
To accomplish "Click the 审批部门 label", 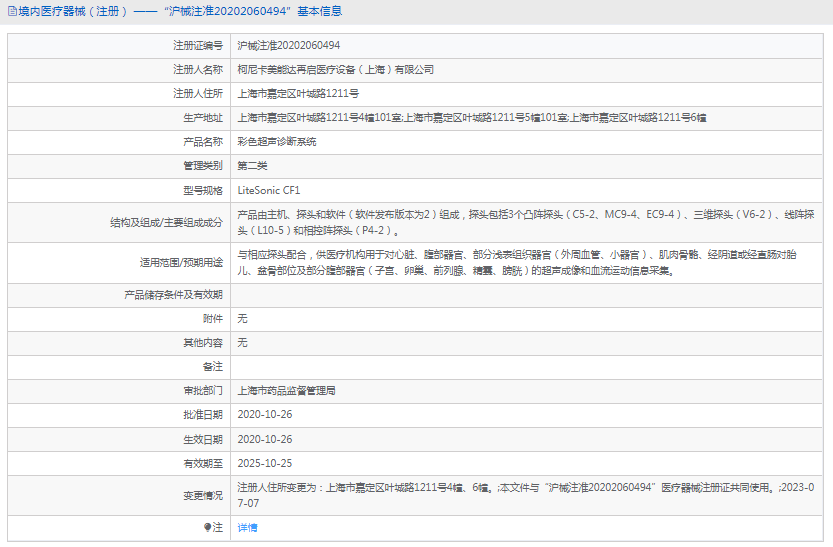I will tap(203, 391).
